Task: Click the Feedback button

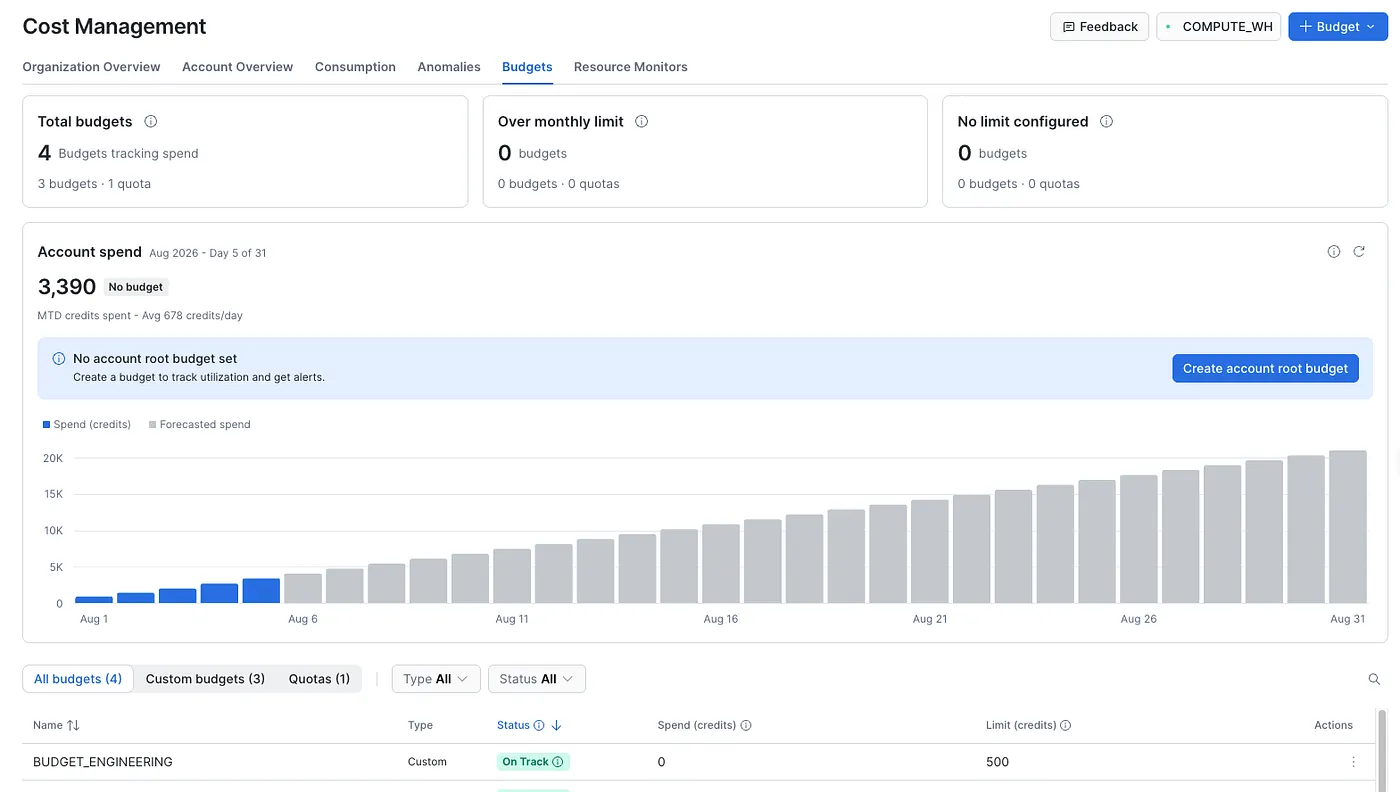Action: tap(1099, 27)
